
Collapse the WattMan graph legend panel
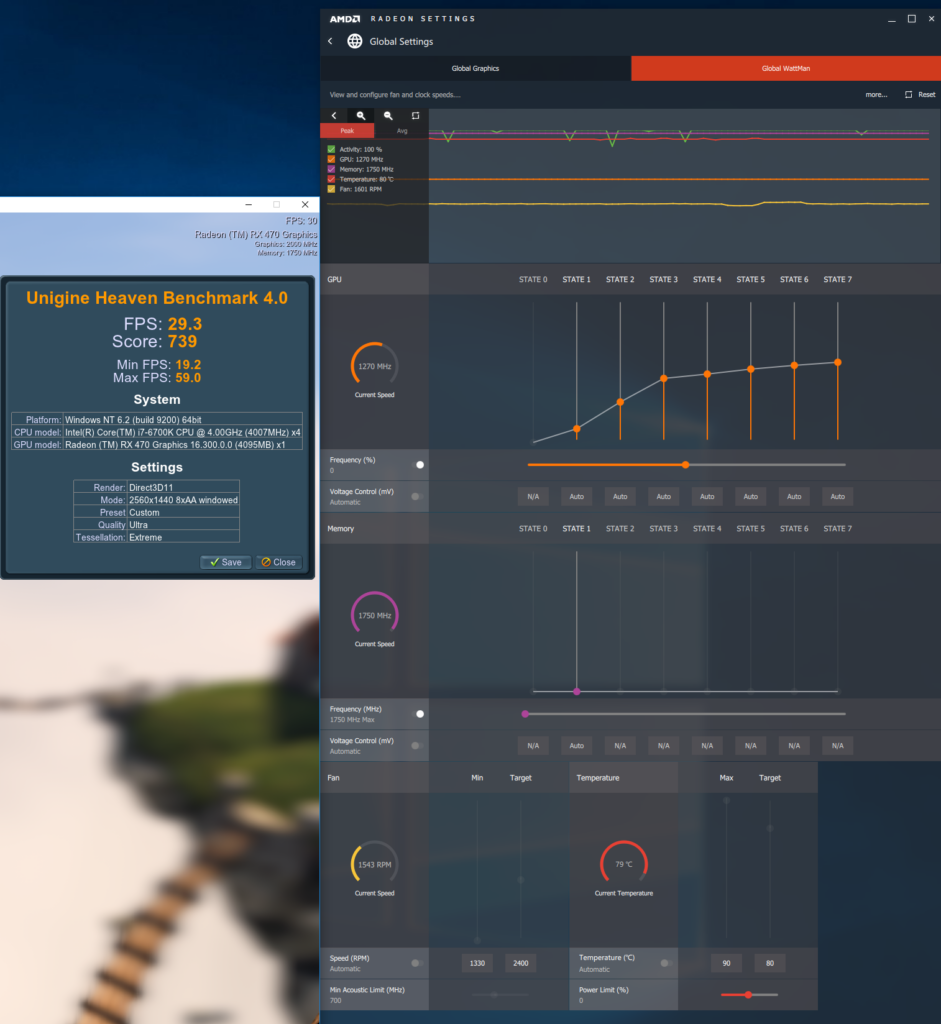pos(334,116)
